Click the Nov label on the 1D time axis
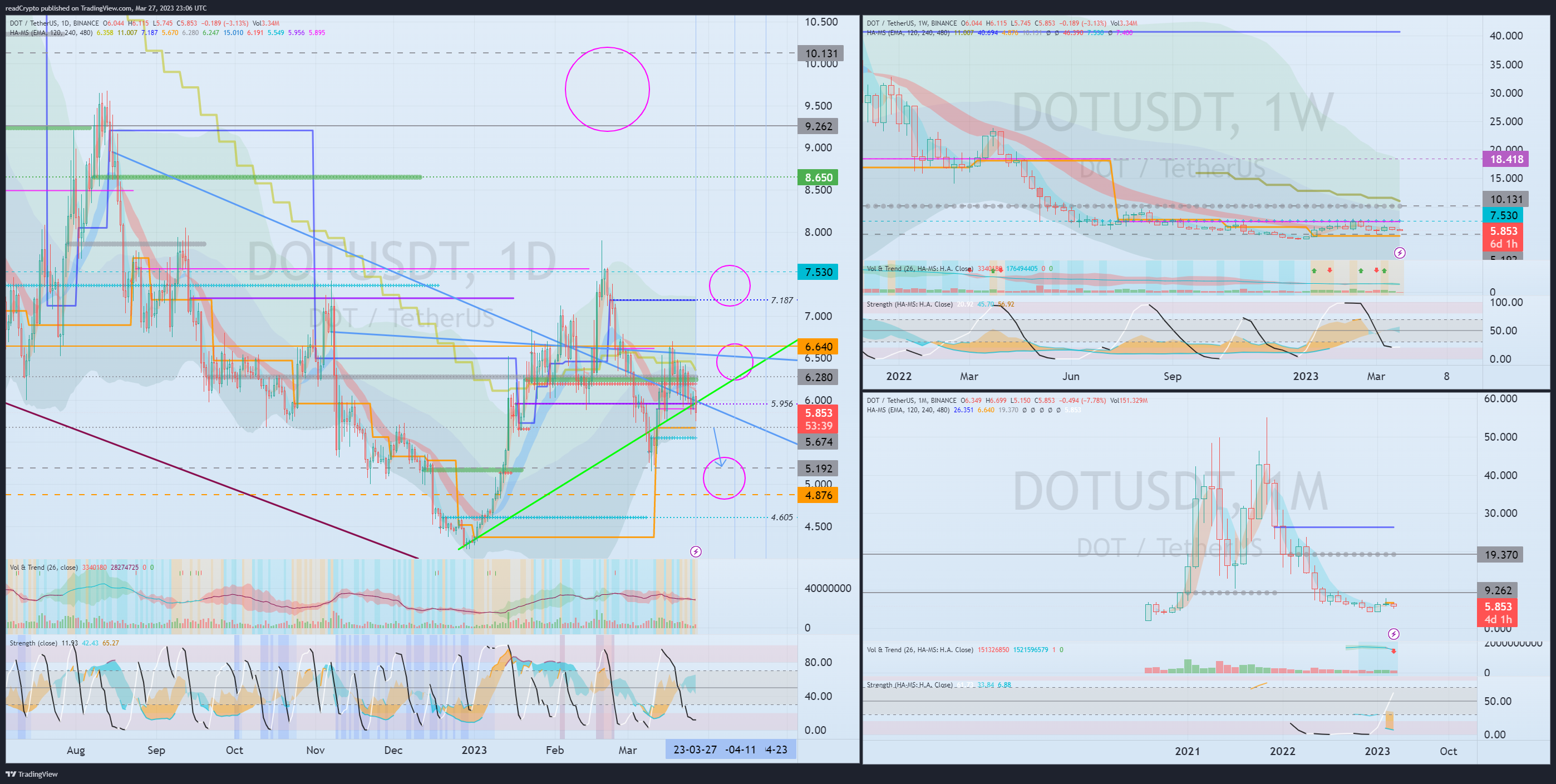The image size is (1556, 784). click(316, 750)
